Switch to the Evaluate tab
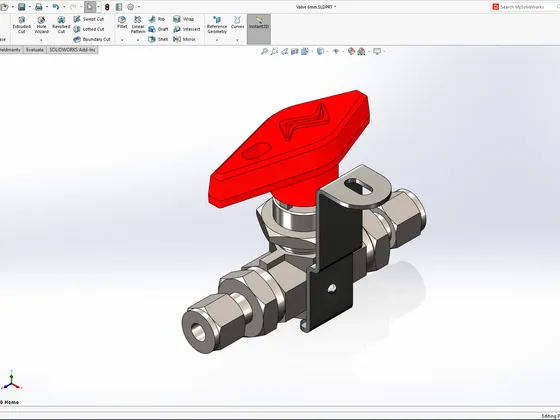The width and height of the screenshot is (560, 420). (x=35, y=50)
